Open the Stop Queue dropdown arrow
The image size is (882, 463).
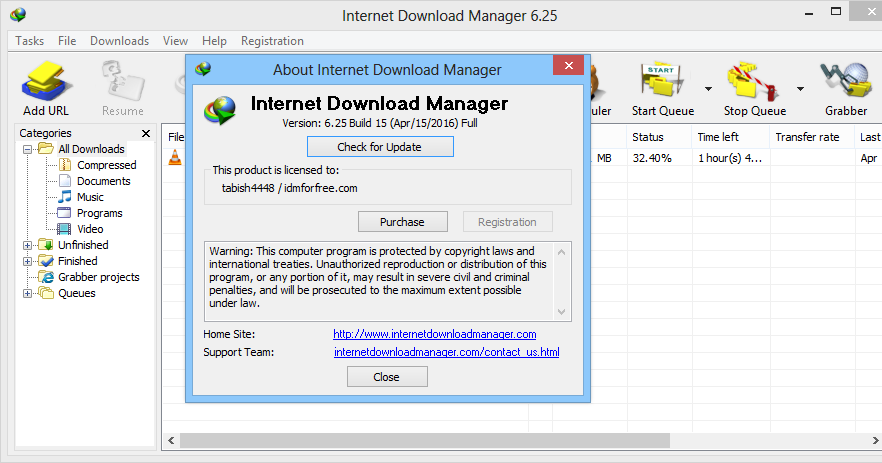(x=800, y=89)
